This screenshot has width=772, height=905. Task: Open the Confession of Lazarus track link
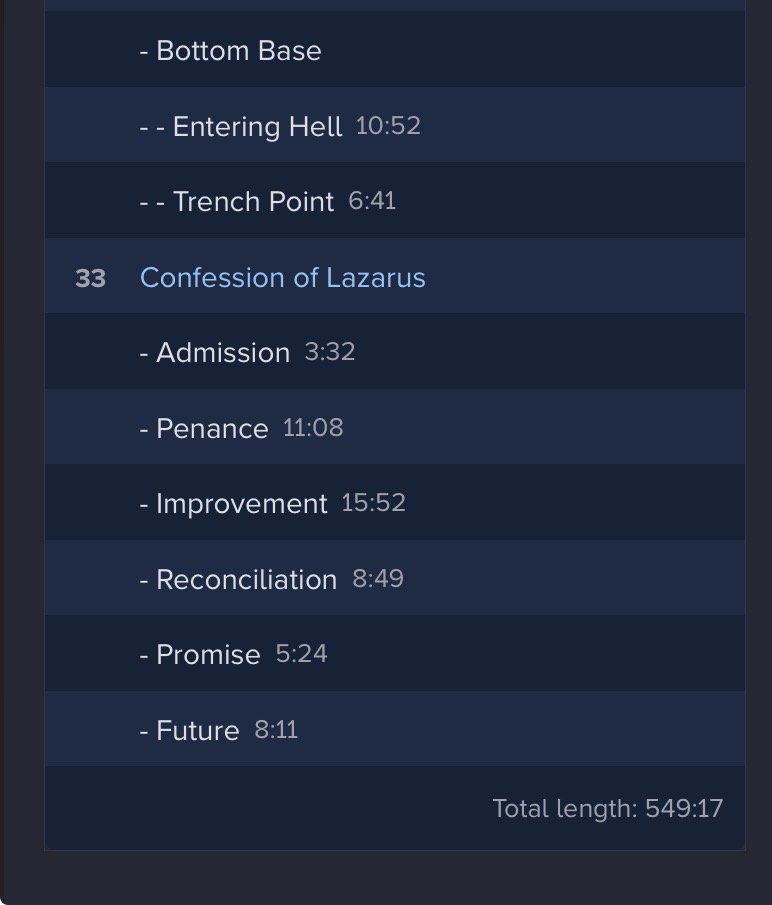tap(282, 277)
